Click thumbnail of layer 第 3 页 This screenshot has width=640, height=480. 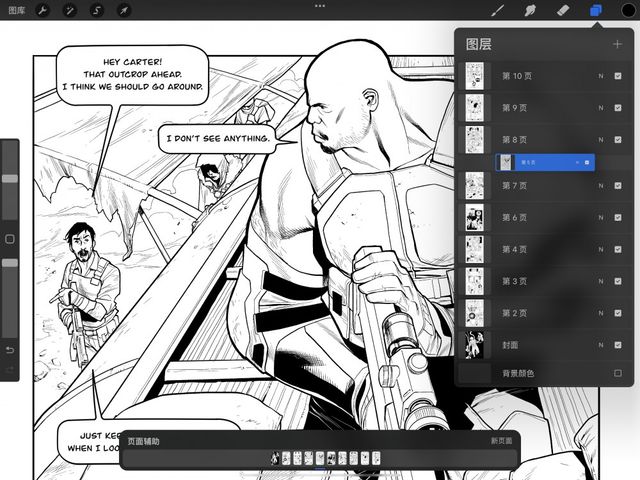point(475,281)
